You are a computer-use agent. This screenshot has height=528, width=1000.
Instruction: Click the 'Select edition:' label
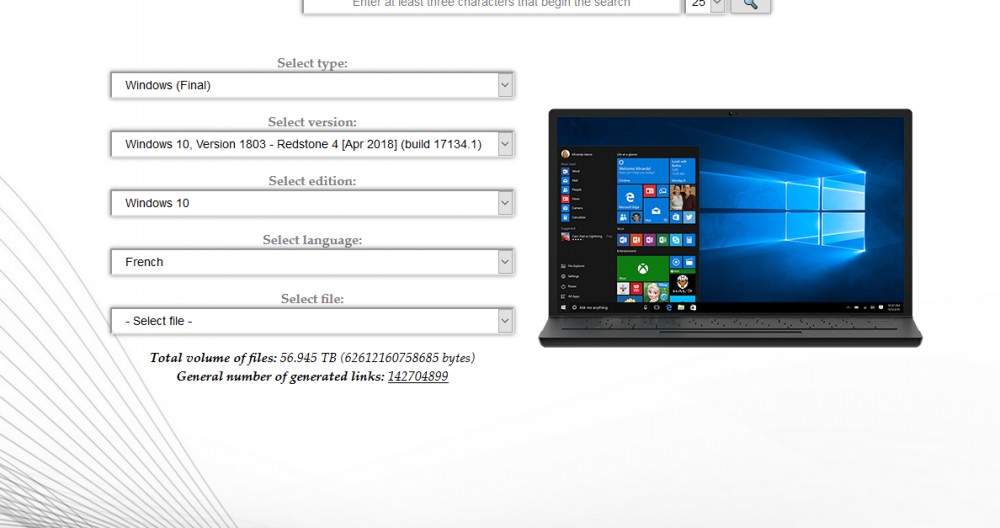coord(312,181)
